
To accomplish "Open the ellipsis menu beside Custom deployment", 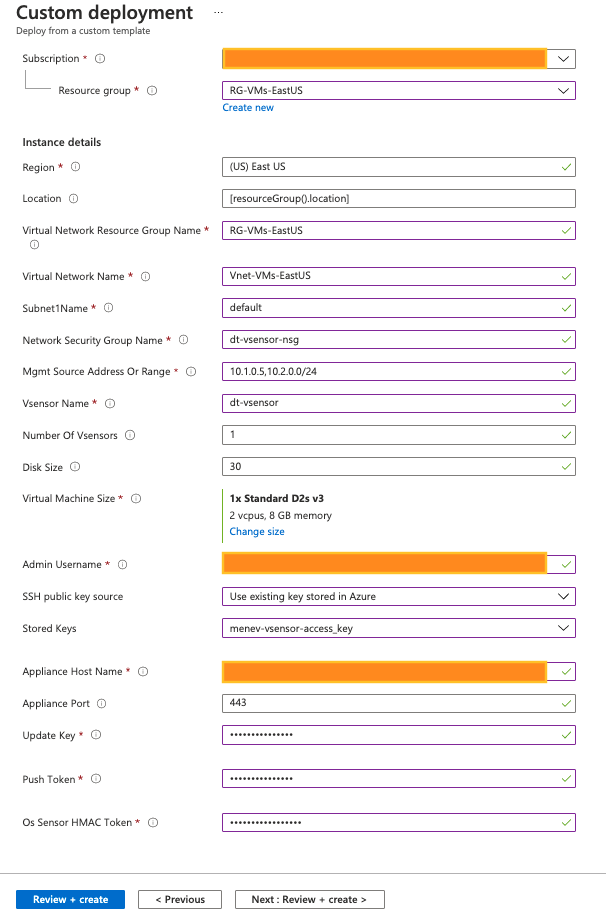I will pos(218,12).
